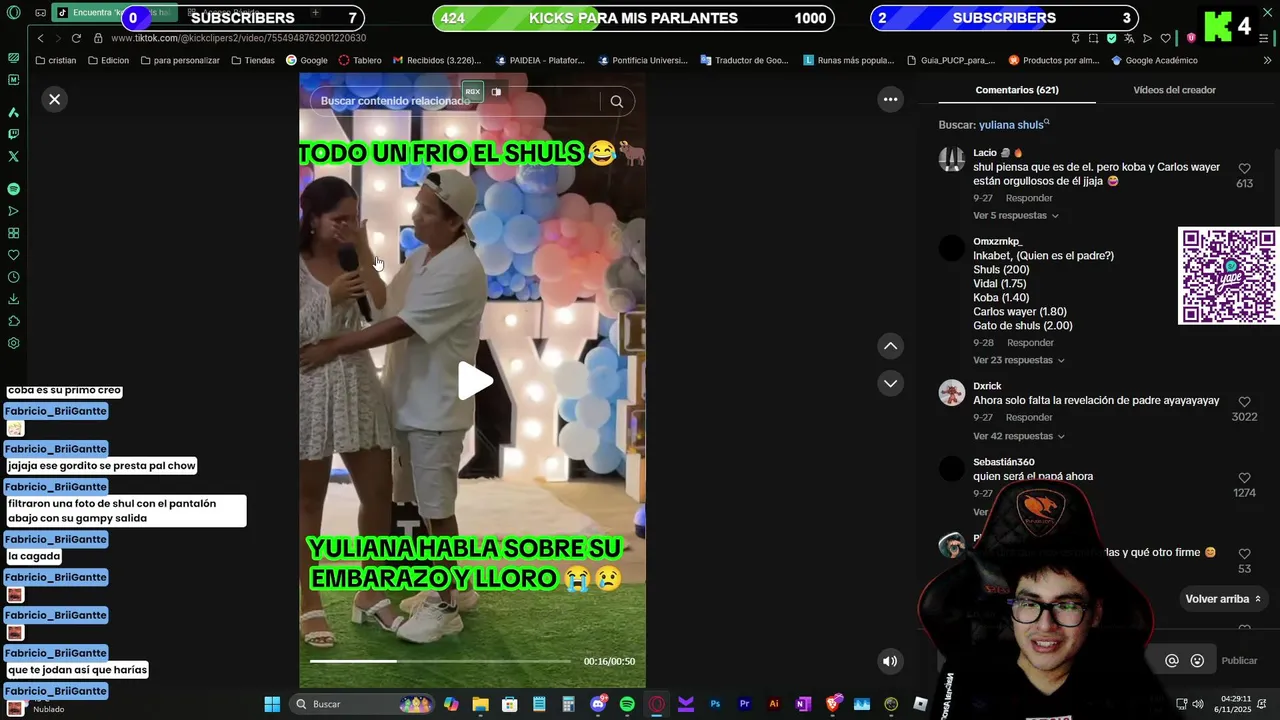
Task: Click the snapshot icon in address bar
Action: 1093,38
